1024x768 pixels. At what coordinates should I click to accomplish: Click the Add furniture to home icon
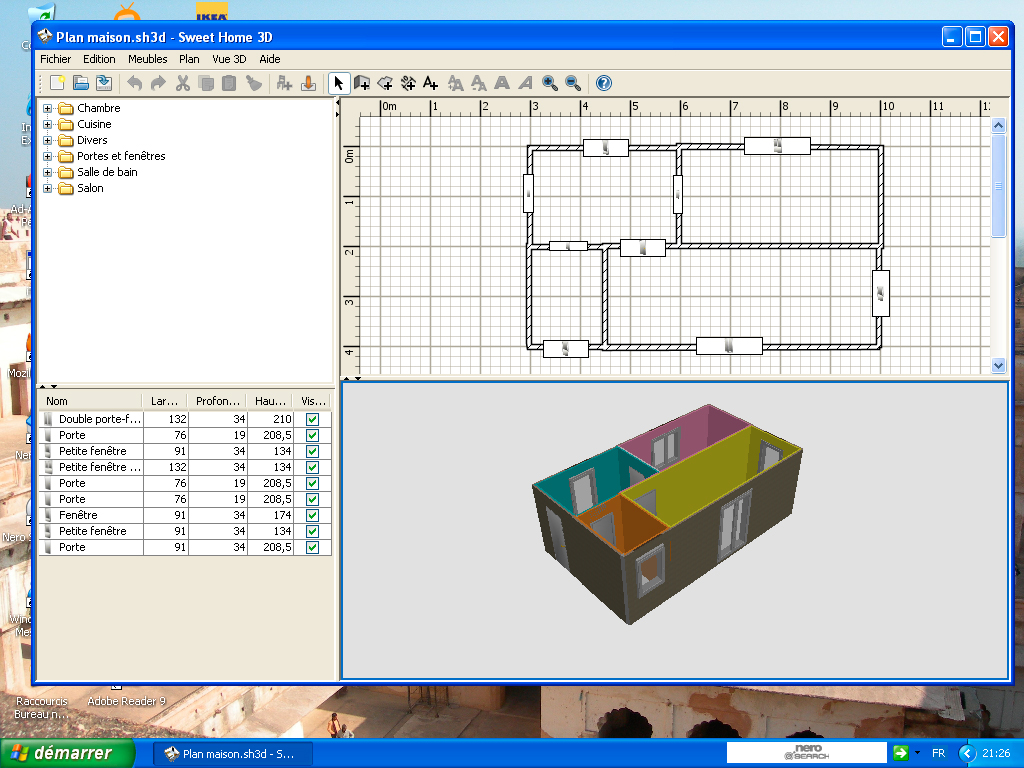[x=284, y=83]
